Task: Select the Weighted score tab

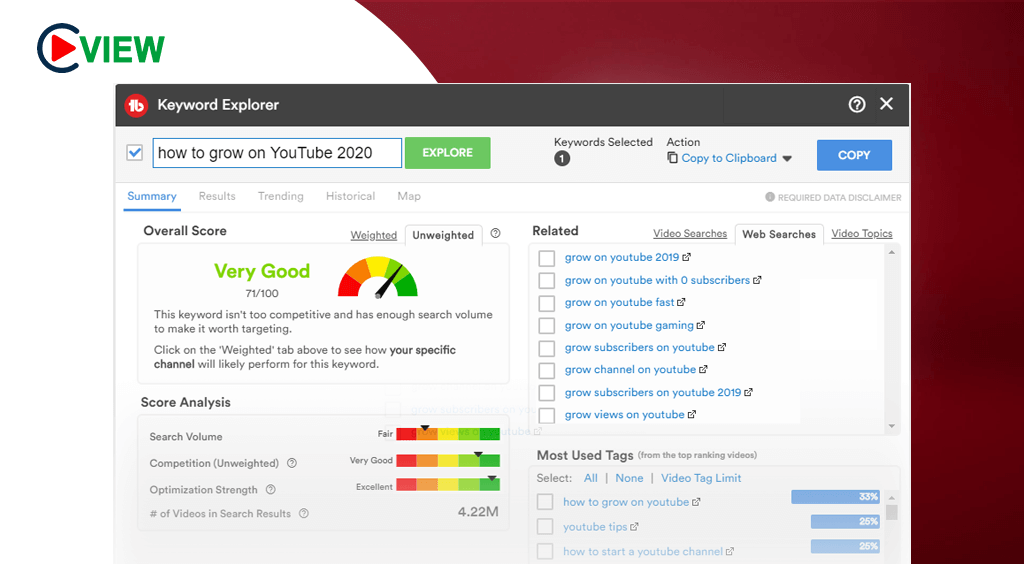Action: point(374,235)
